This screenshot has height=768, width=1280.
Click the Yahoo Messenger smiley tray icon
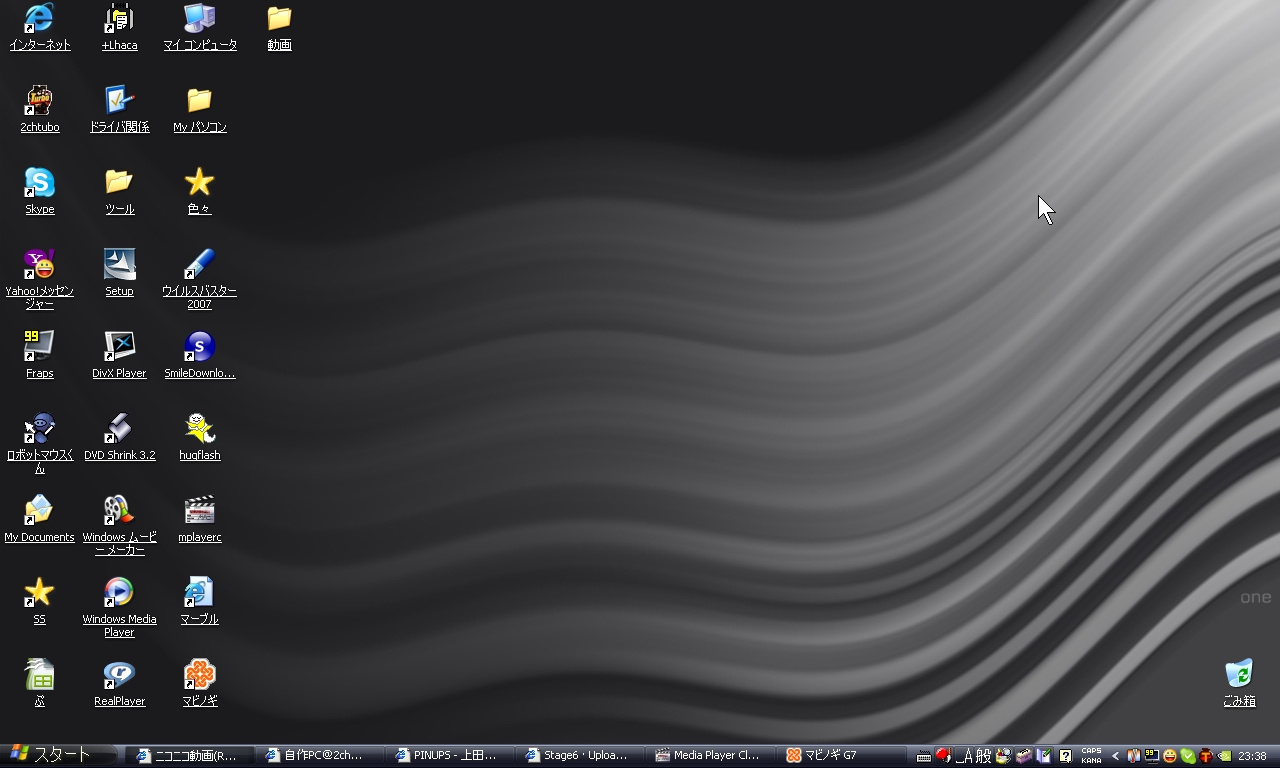tap(1170, 756)
